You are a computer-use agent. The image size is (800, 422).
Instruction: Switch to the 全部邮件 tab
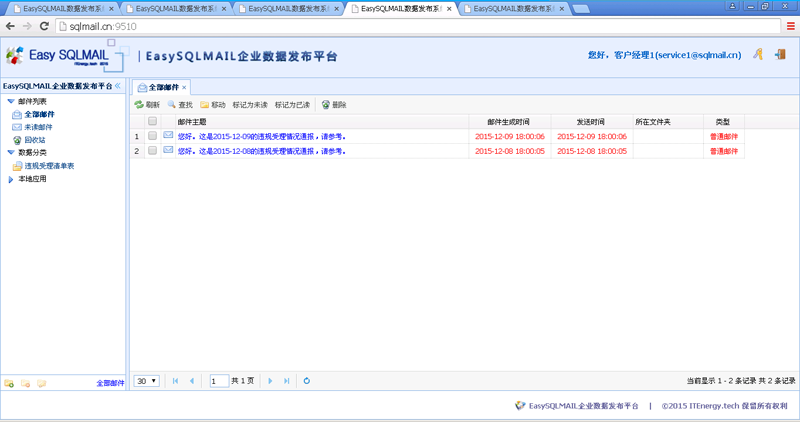162,87
